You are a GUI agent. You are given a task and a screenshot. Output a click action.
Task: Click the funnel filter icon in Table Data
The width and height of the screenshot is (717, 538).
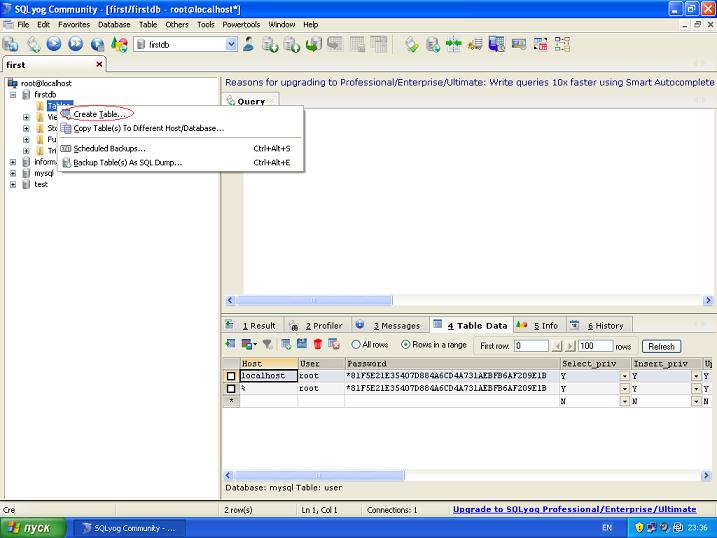(268, 344)
